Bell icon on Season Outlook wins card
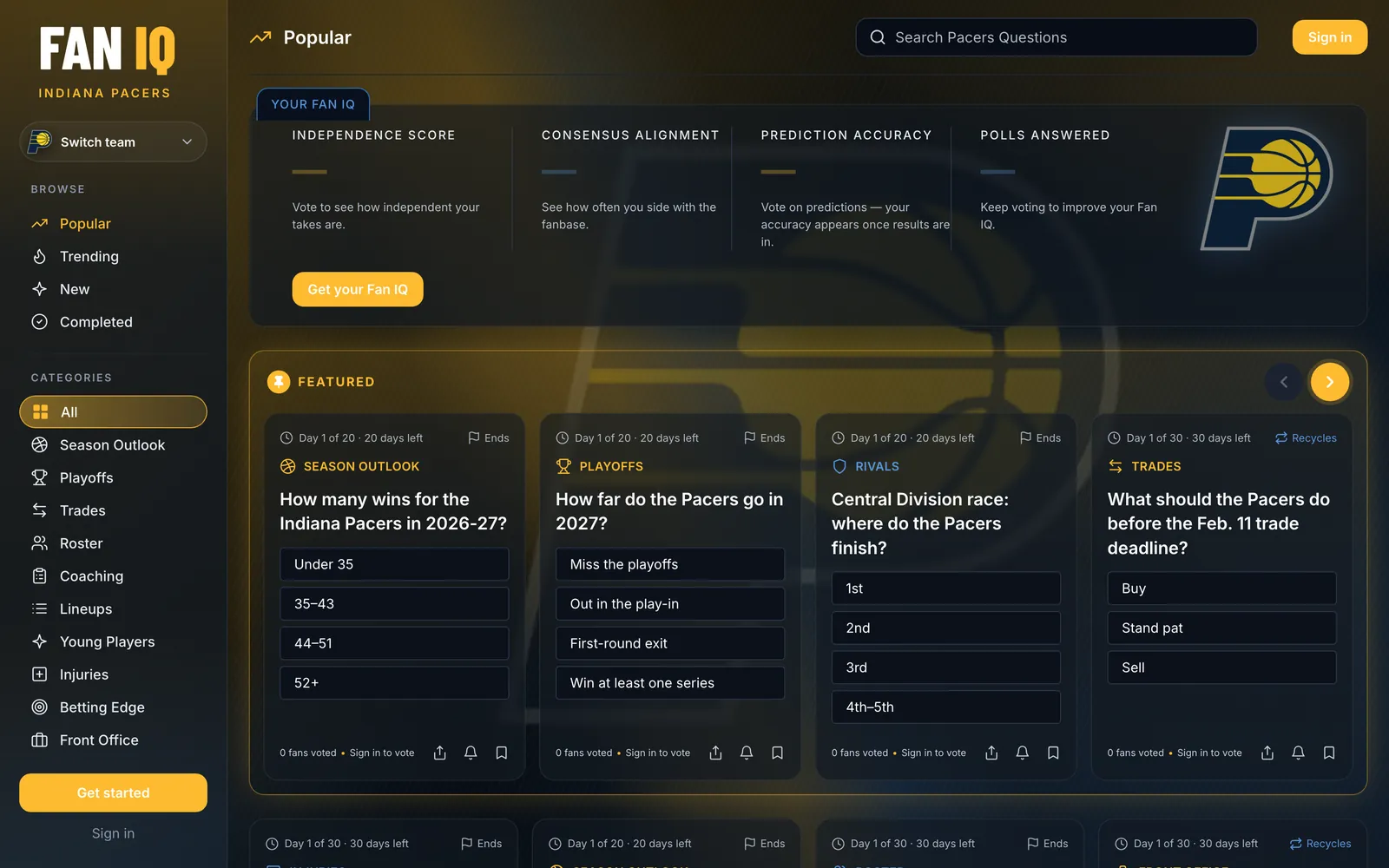1389x868 pixels. [x=471, y=753]
